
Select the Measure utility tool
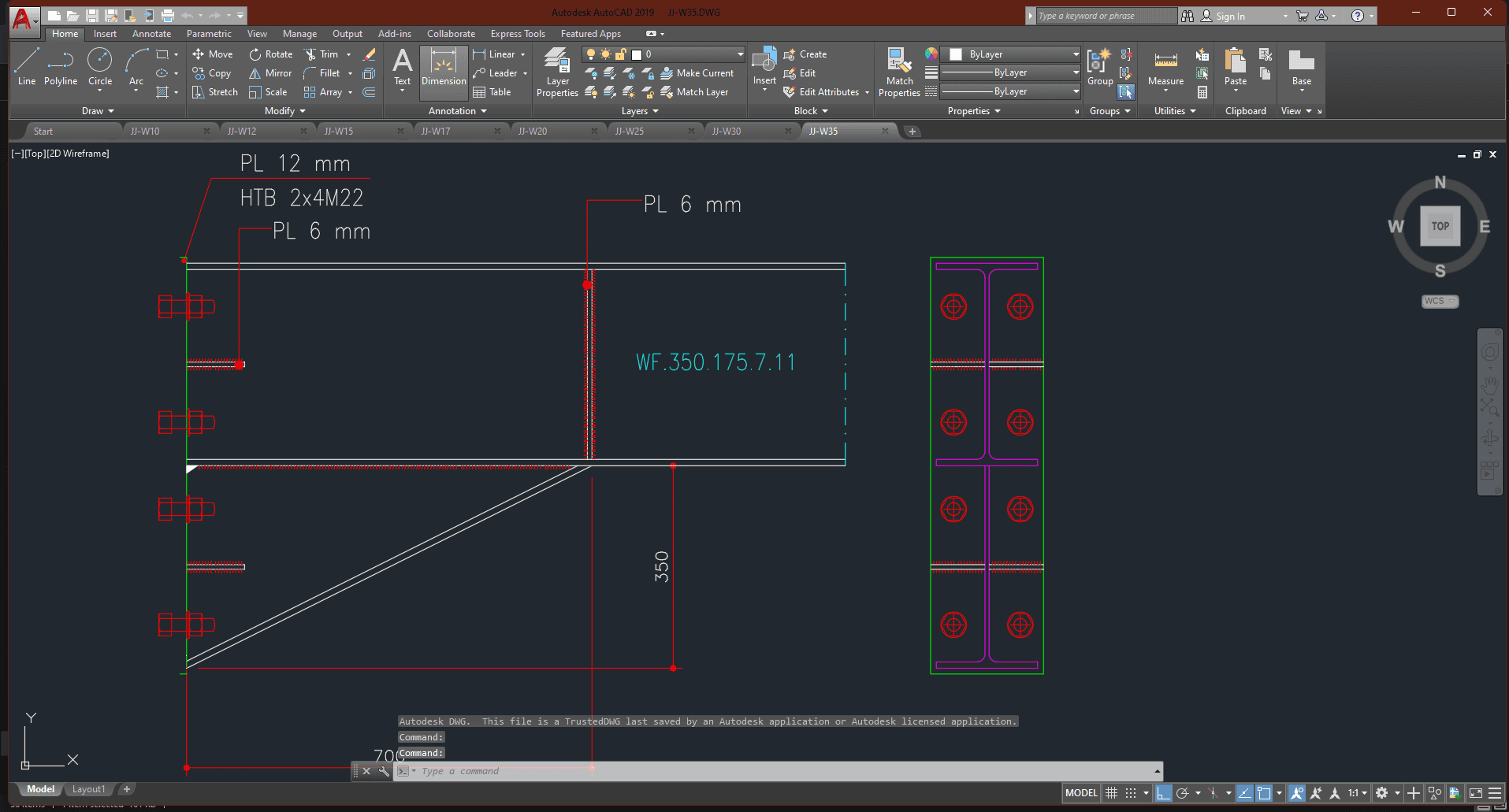pos(1165,69)
